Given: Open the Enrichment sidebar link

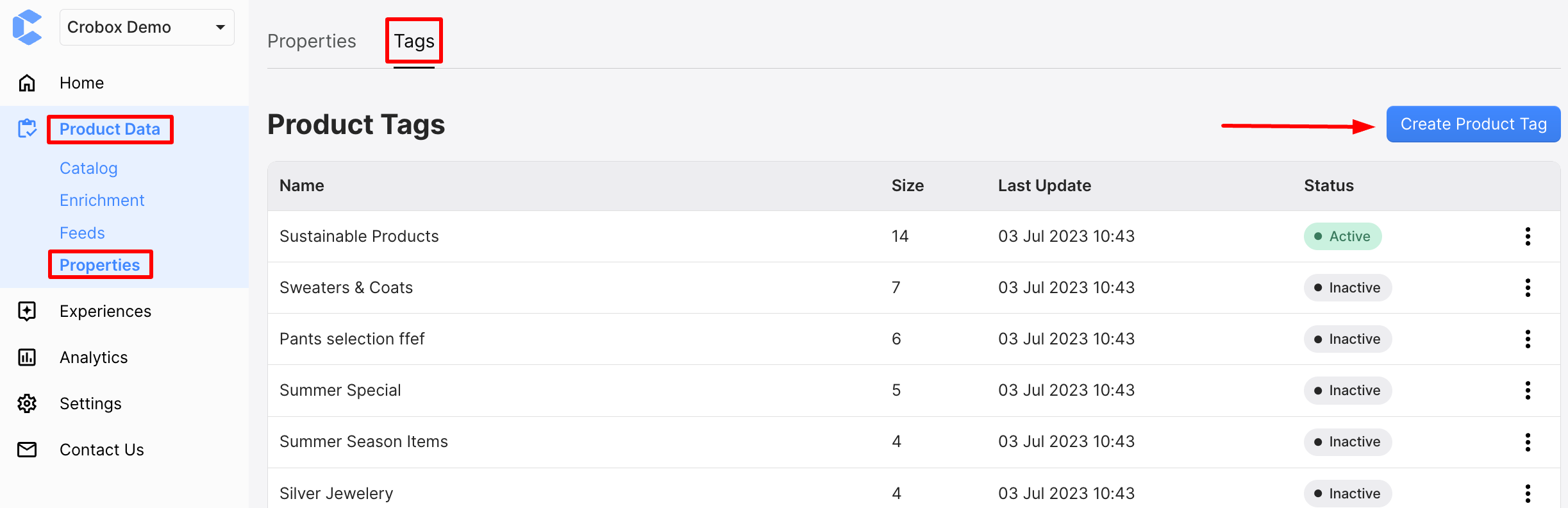Looking at the screenshot, I should click(x=102, y=201).
